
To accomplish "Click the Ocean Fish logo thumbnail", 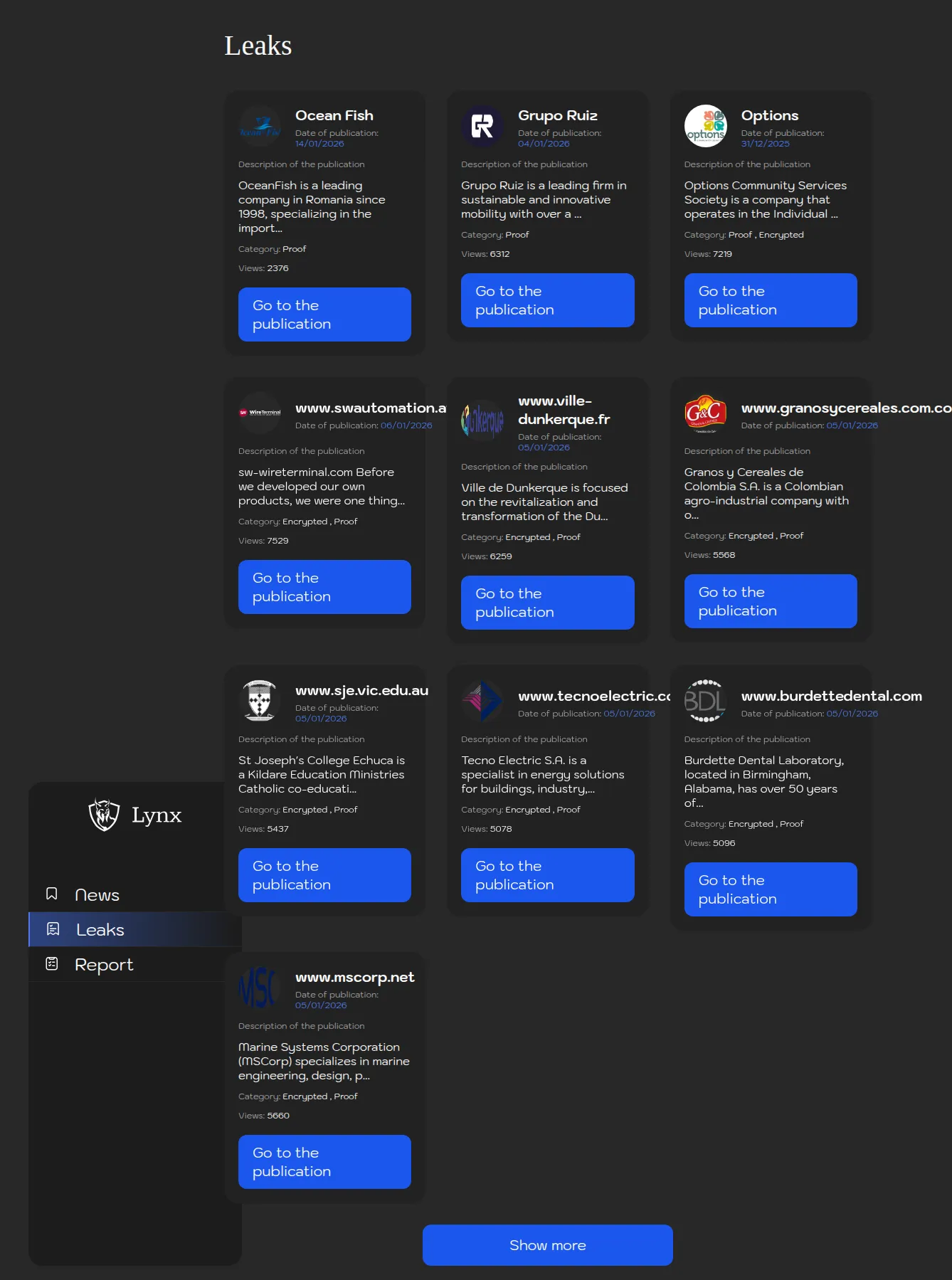I will pyautogui.click(x=260, y=127).
